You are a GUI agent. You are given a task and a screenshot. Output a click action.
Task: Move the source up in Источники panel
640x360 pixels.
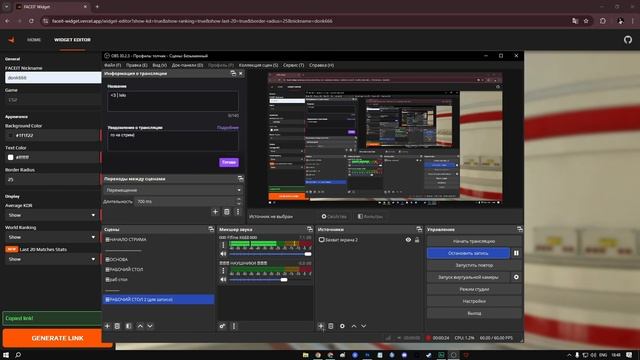click(x=354, y=326)
